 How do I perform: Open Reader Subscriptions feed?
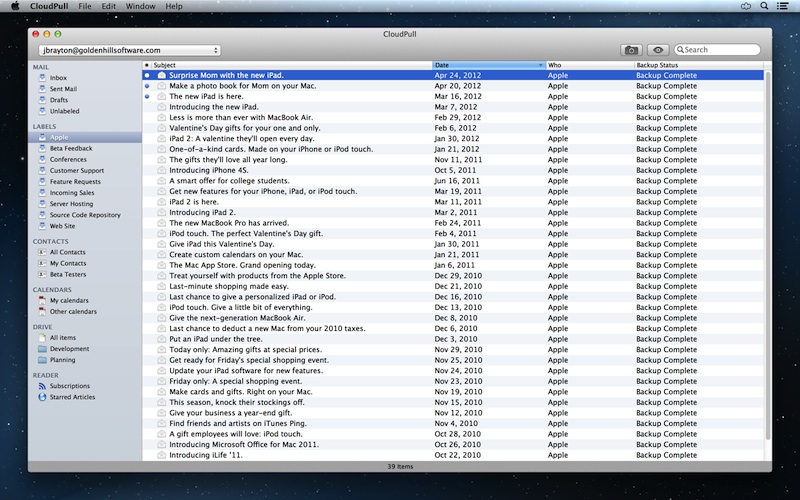(69, 386)
